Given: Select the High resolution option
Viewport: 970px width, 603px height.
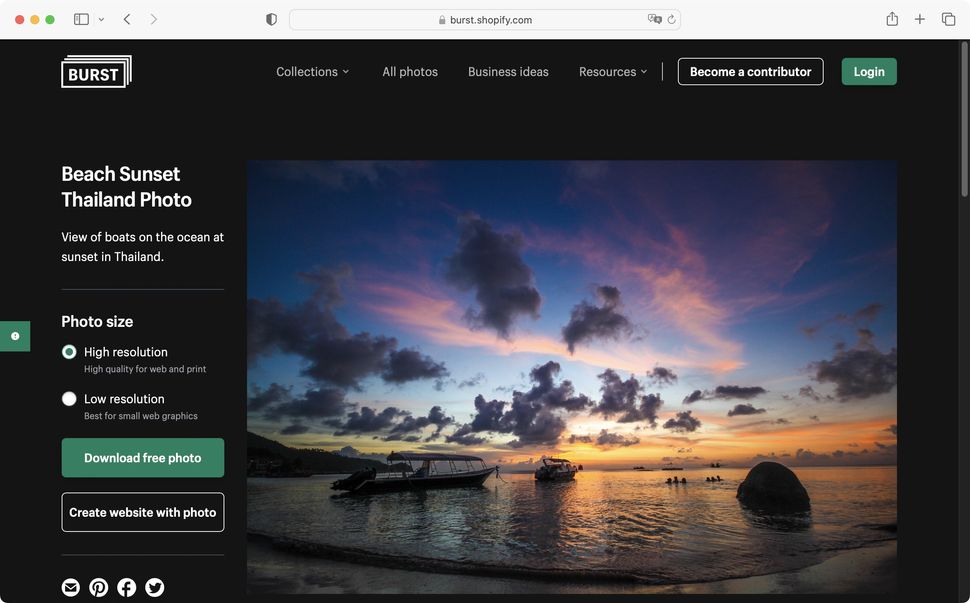Looking at the screenshot, I should pos(69,351).
